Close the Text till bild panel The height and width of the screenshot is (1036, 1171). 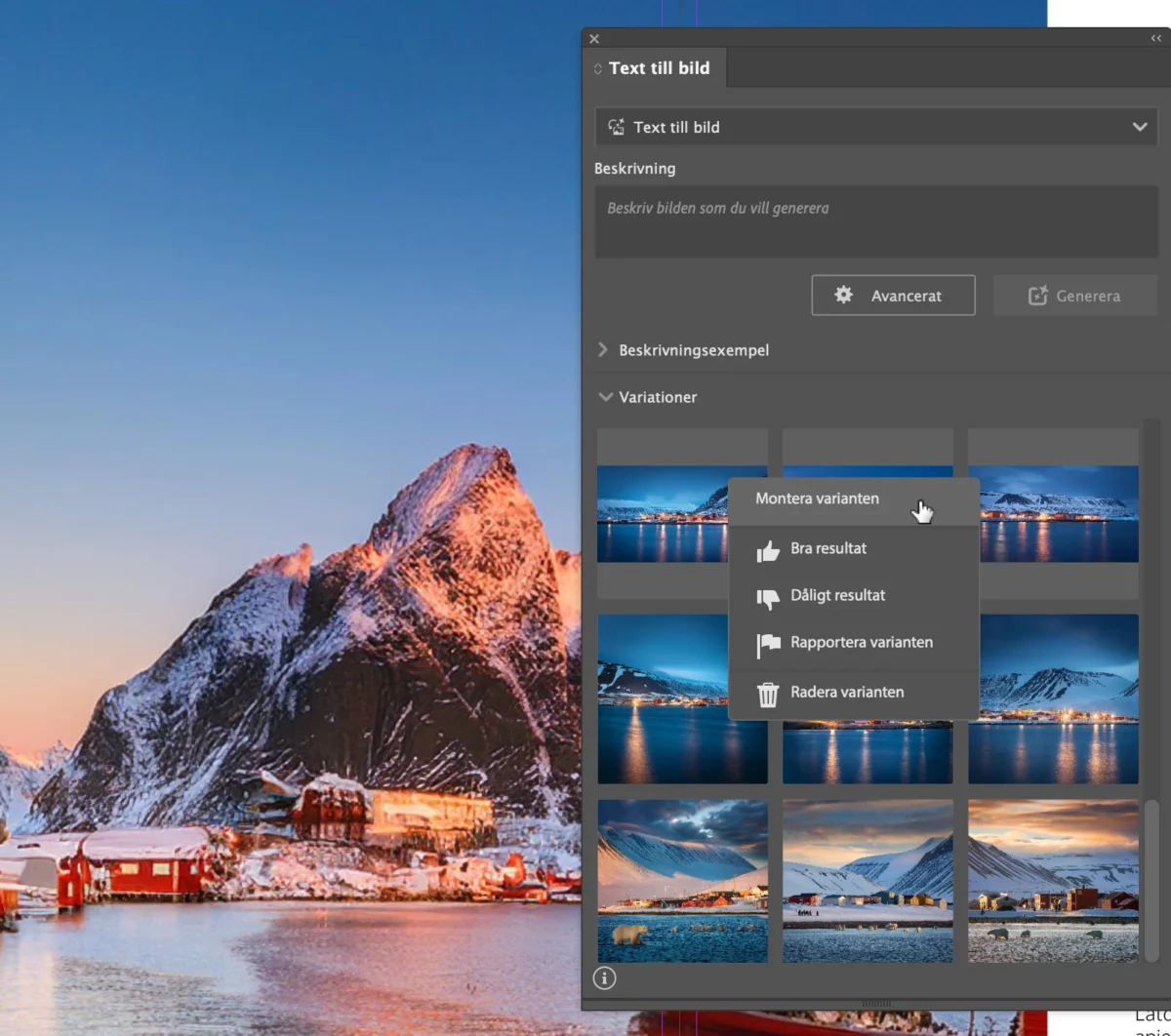[594, 39]
